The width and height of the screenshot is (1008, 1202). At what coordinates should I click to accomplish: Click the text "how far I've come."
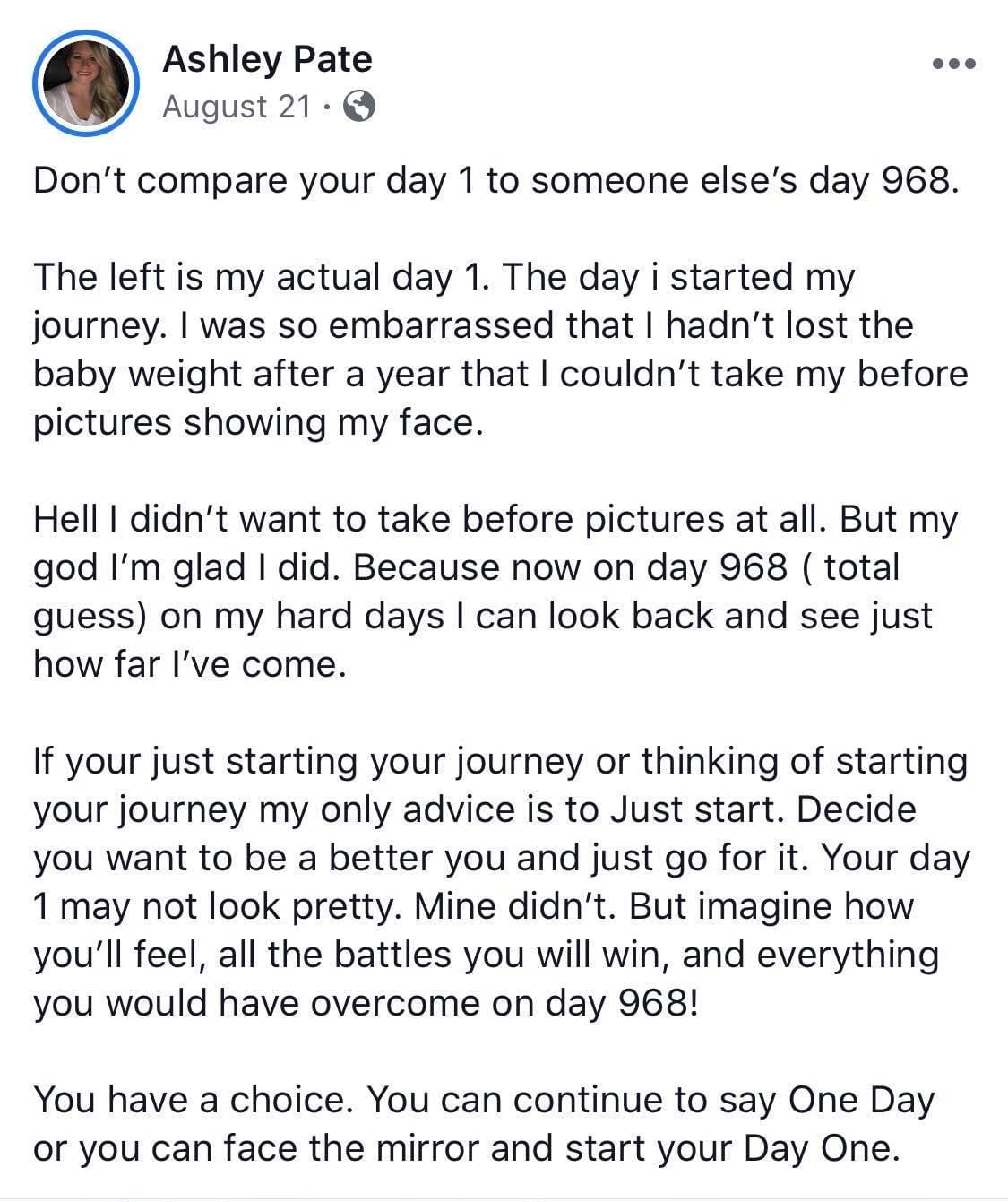[x=189, y=664]
